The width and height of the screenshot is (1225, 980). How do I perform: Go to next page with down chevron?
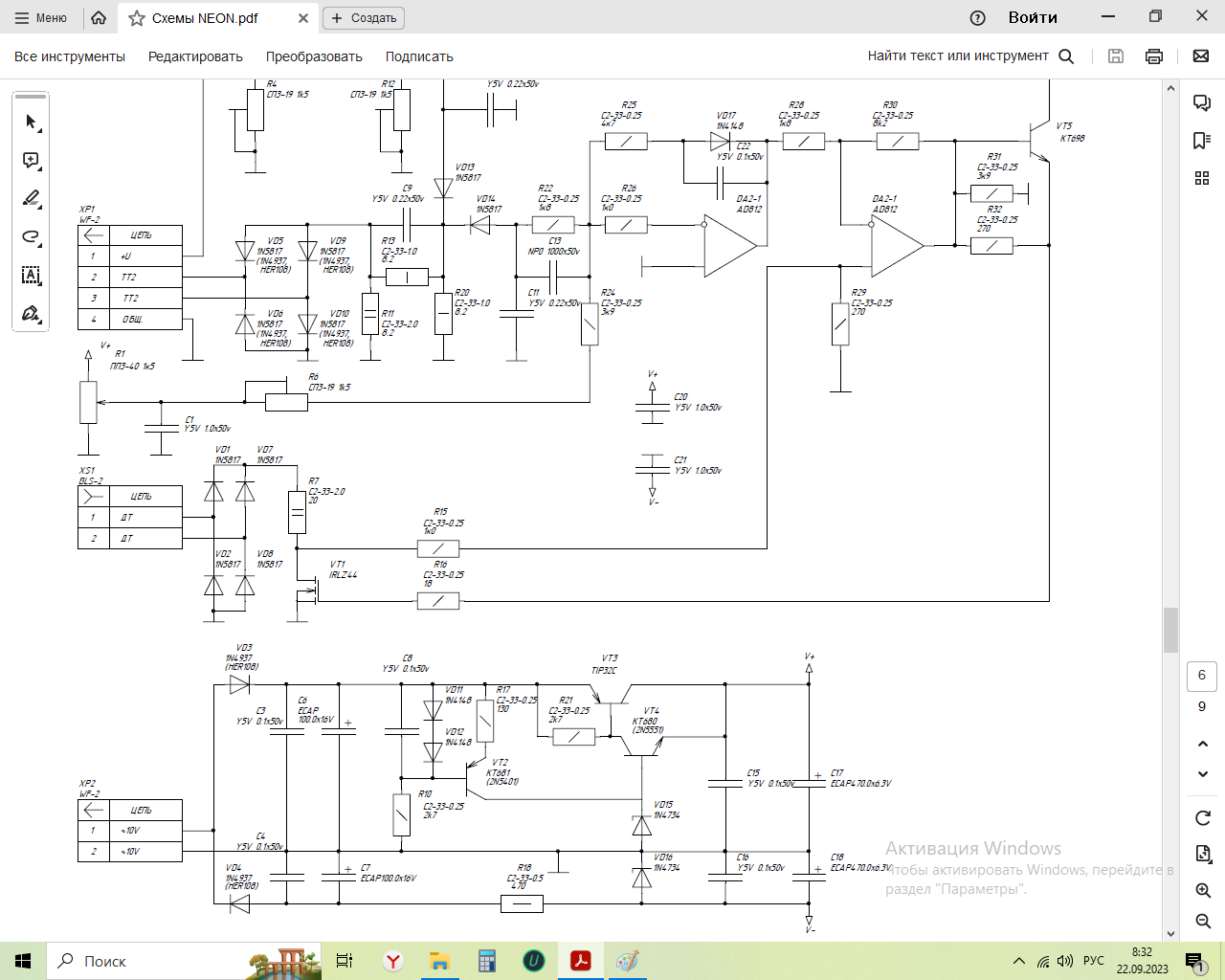pos(1203,774)
